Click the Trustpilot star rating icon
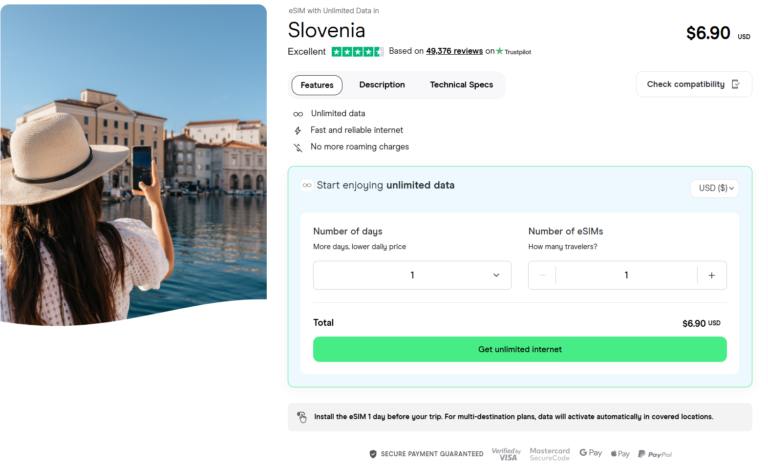 (356, 51)
